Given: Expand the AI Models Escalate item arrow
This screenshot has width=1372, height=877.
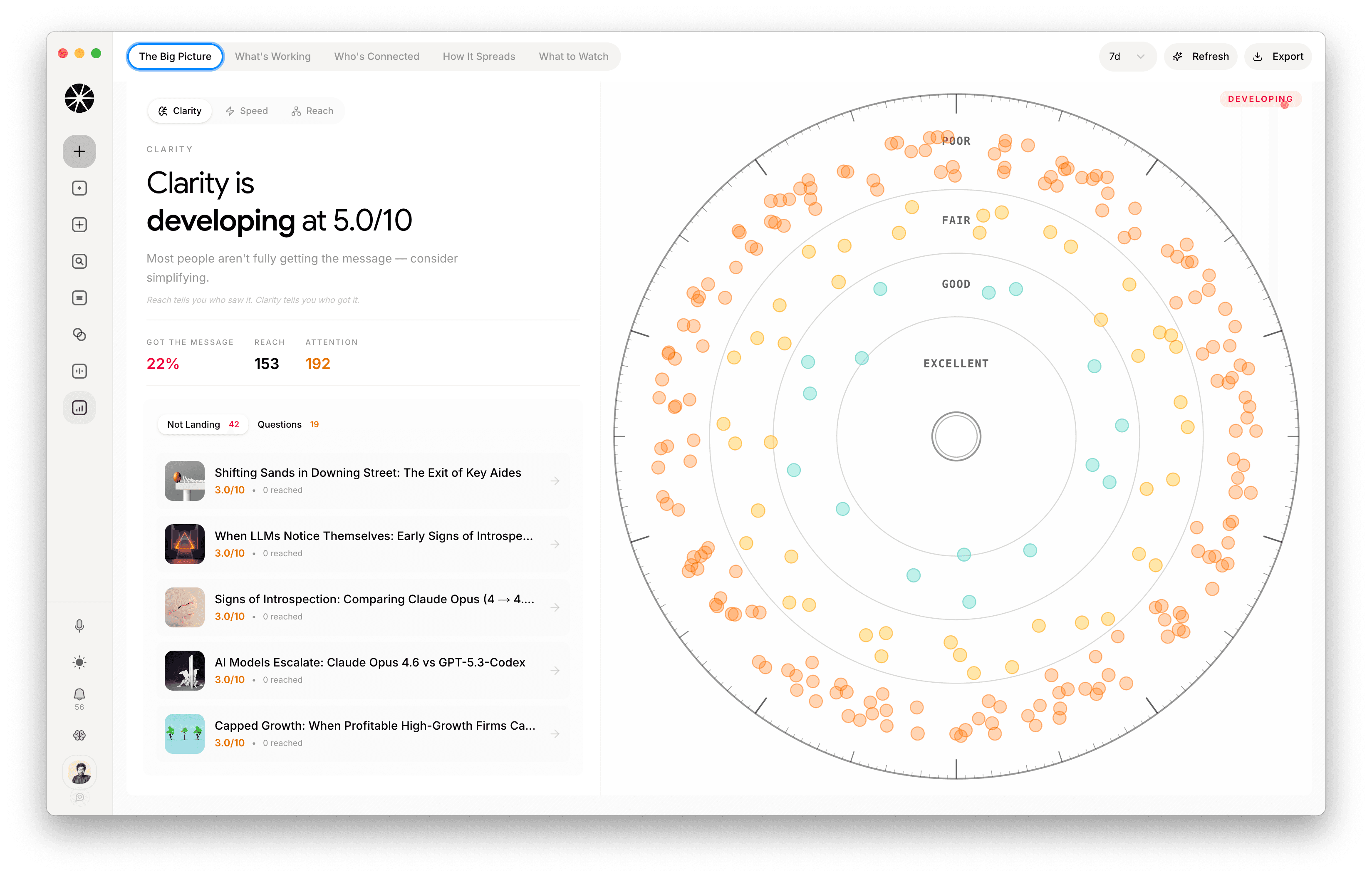Looking at the screenshot, I should [555, 671].
